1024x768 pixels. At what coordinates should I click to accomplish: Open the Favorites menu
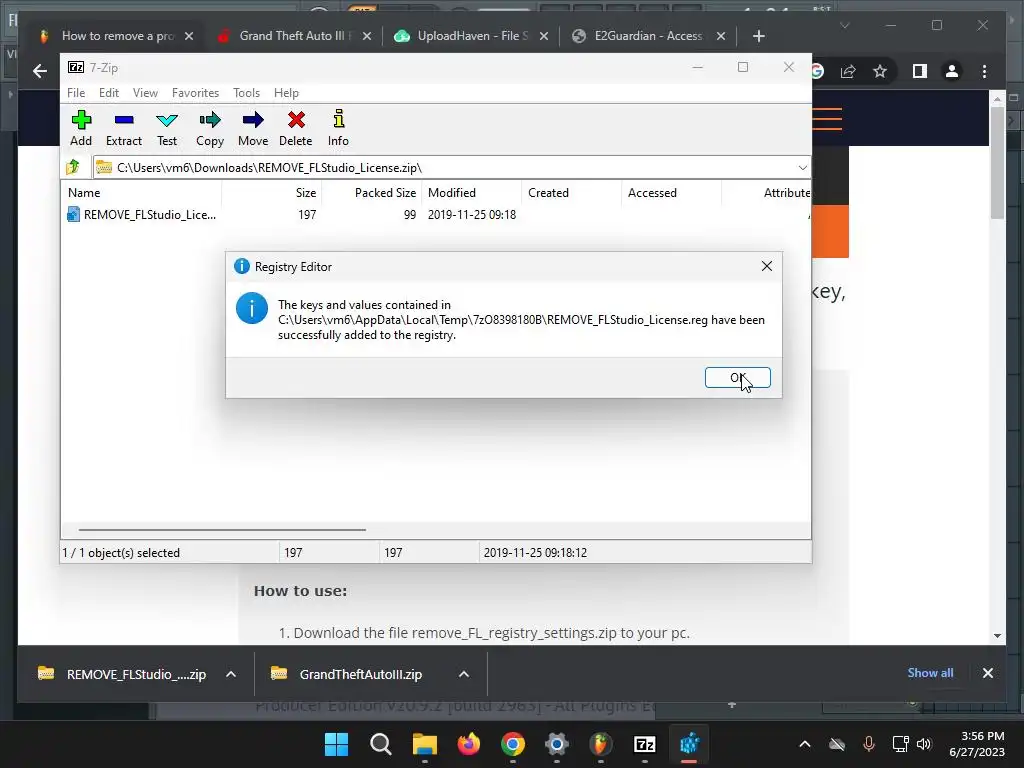click(195, 93)
